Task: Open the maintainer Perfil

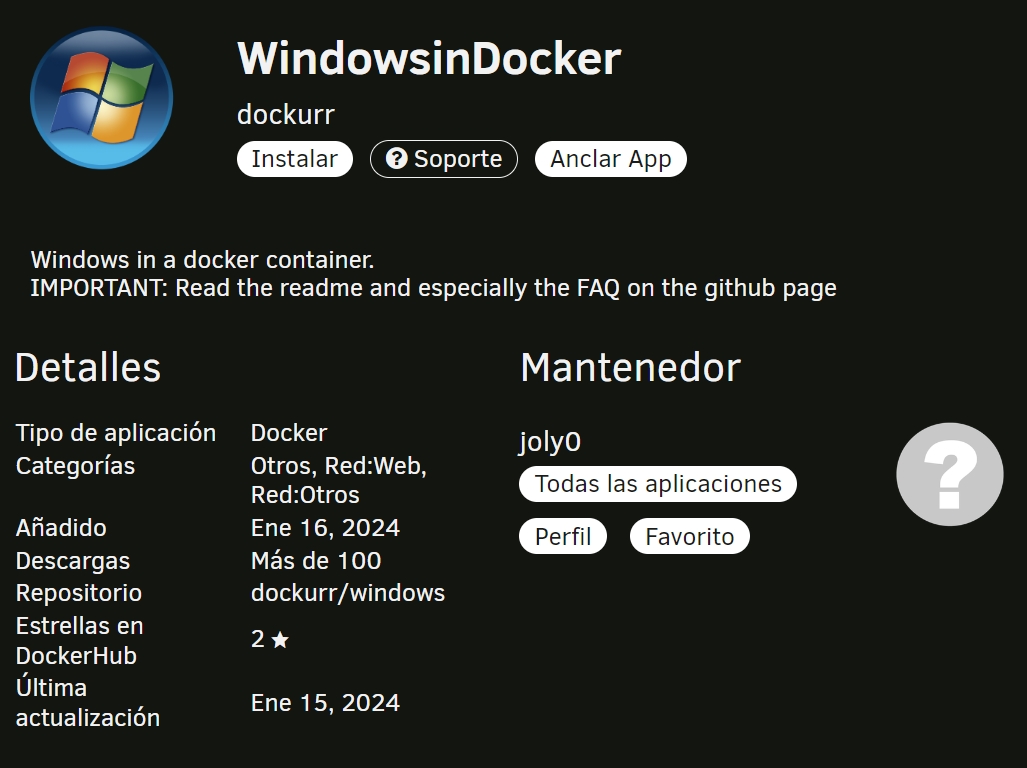Action: [563, 536]
